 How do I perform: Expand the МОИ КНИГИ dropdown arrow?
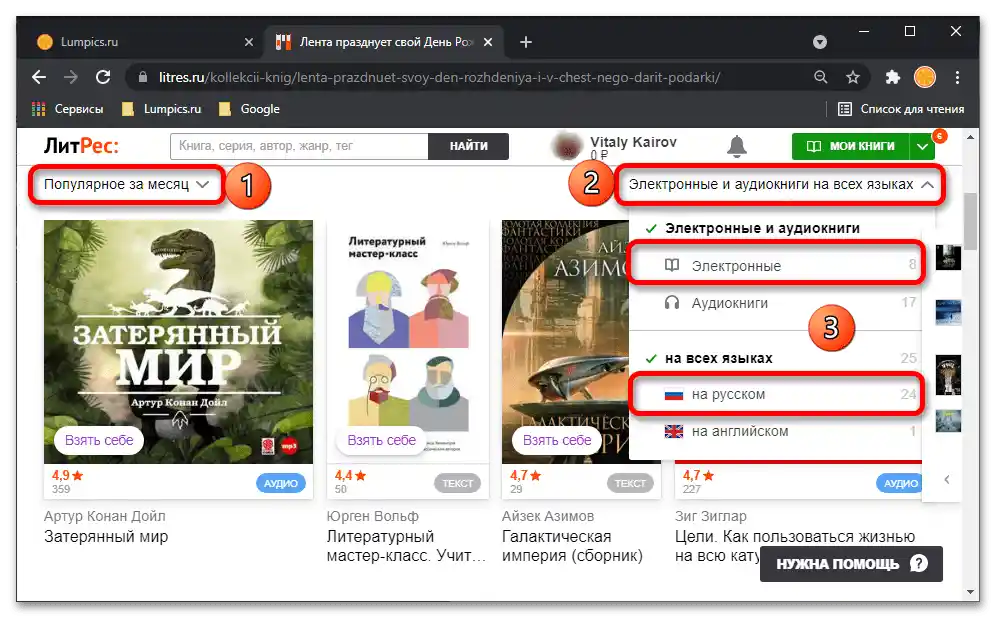pos(922,146)
